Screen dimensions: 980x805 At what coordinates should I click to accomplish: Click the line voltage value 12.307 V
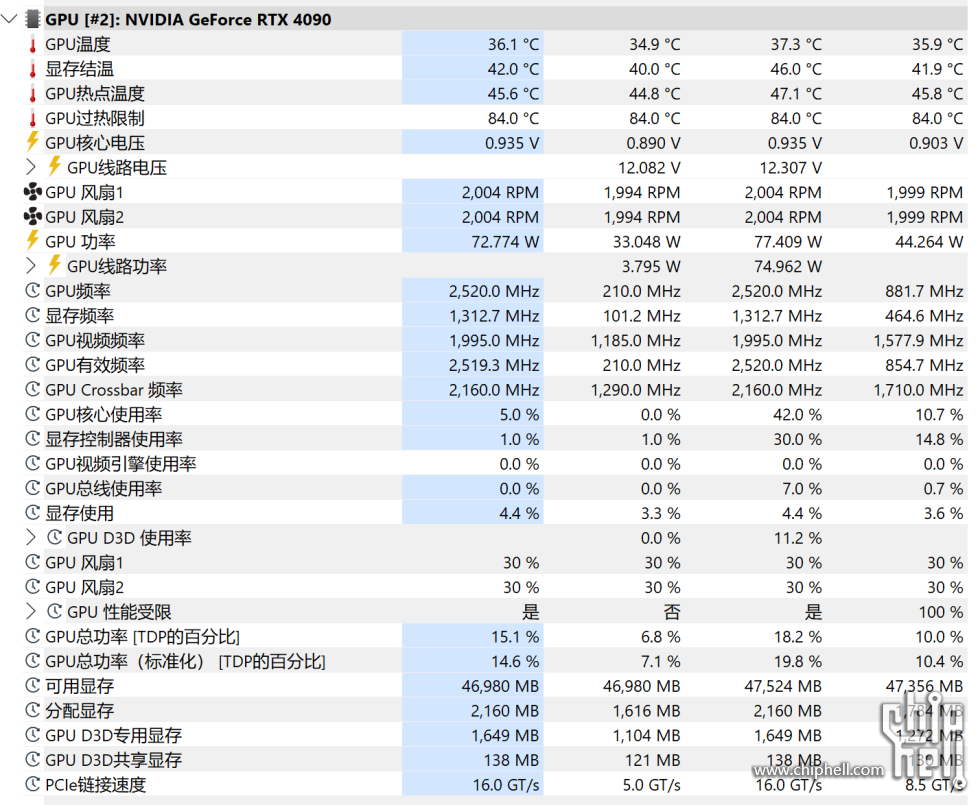791,168
